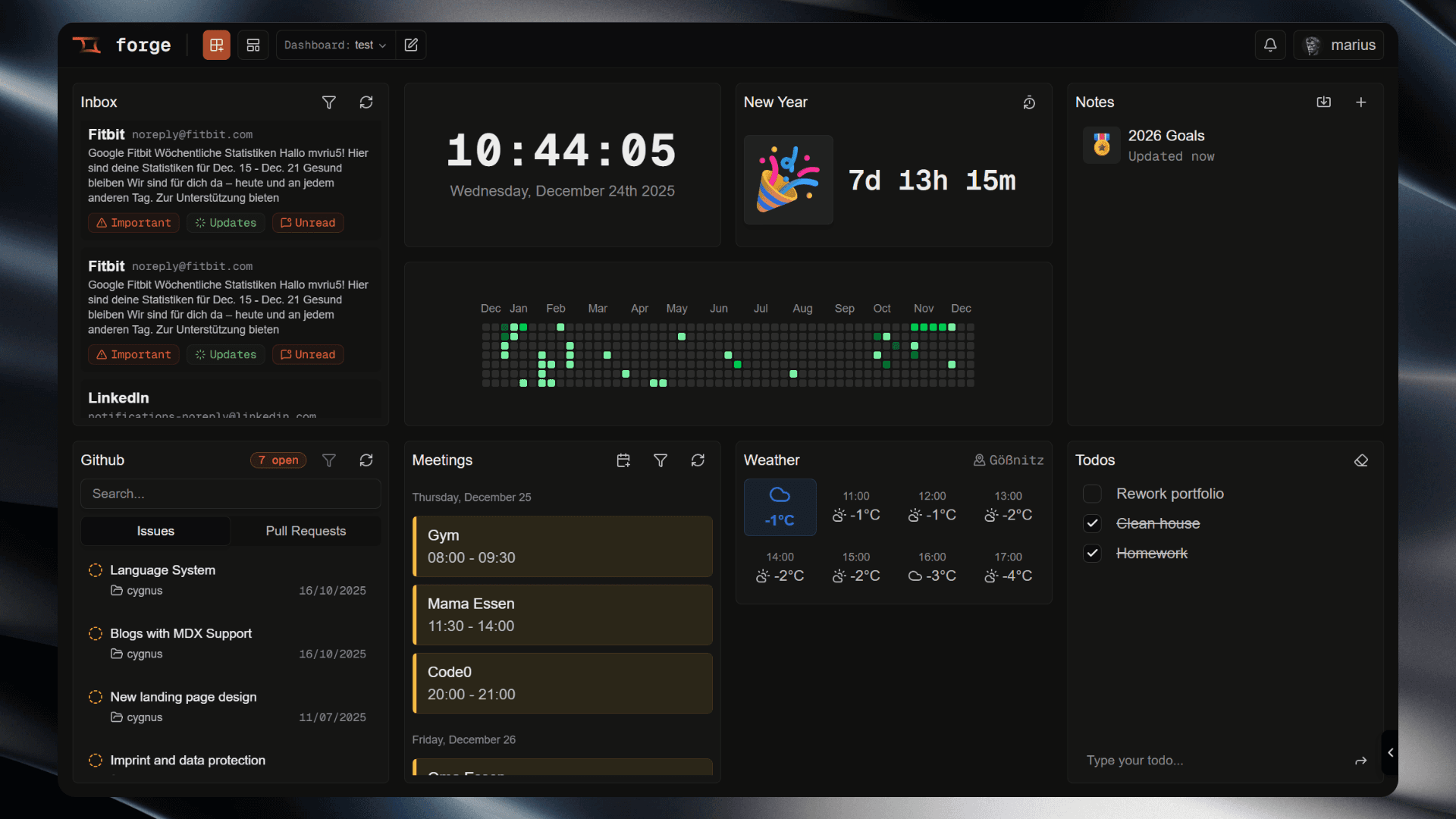Open the Code0 meeting
The image size is (1456, 819).
point(562,683)
